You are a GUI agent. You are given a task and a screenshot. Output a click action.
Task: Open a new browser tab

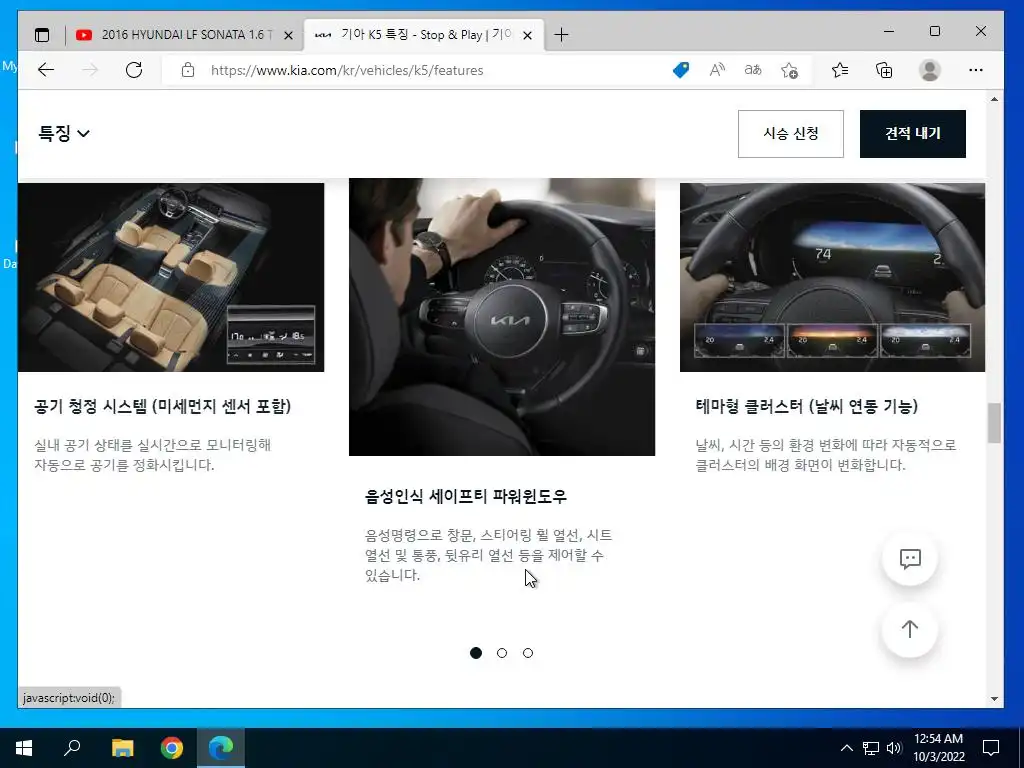click(x=561, y=35)
